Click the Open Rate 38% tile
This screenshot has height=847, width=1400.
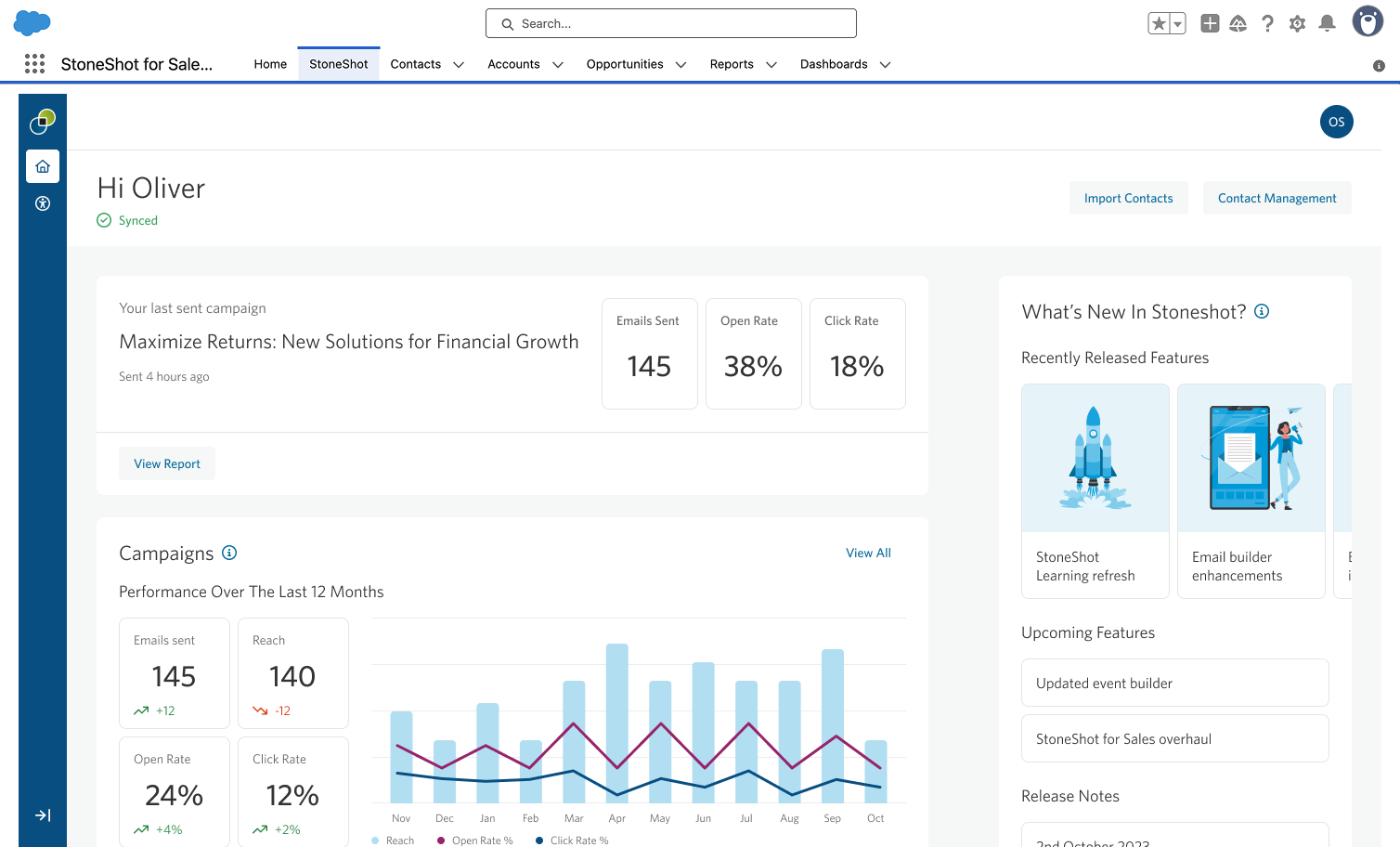pyautogui.click(x=754, y=354)
